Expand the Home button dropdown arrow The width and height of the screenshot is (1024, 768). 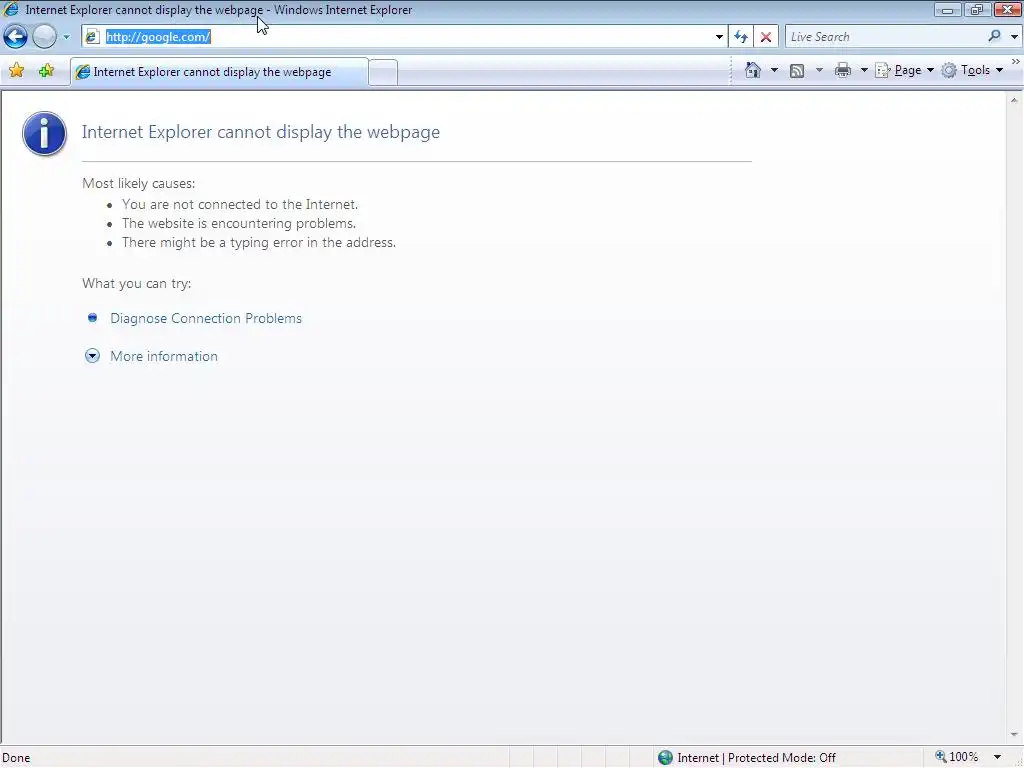(x=774, y=70)
